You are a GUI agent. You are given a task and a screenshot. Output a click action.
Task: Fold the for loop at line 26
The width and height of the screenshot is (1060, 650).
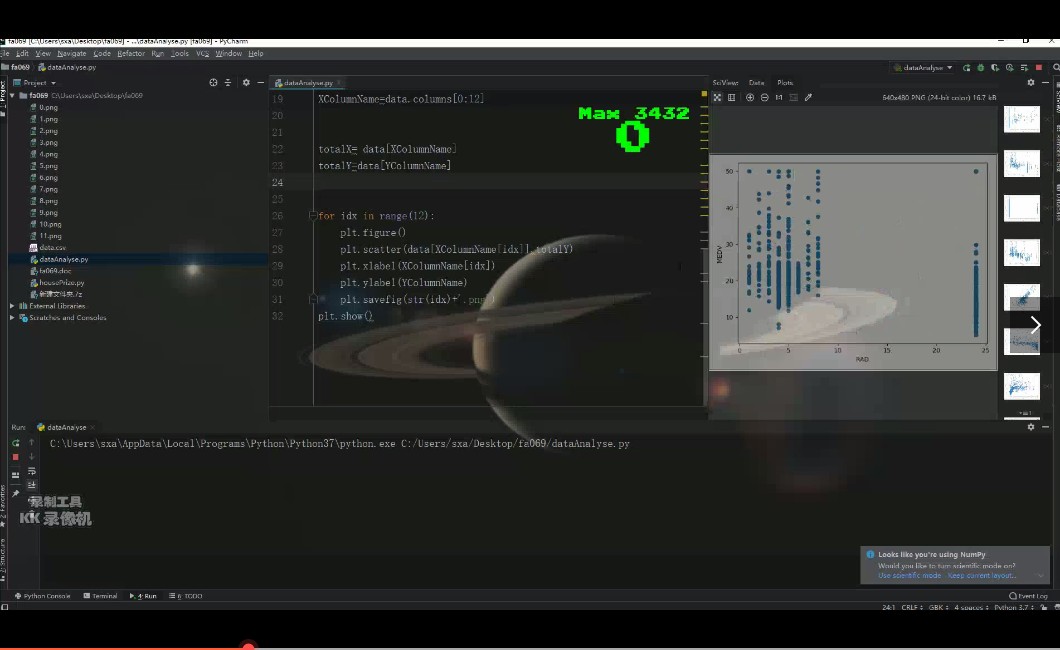click(x=312, y=216)
